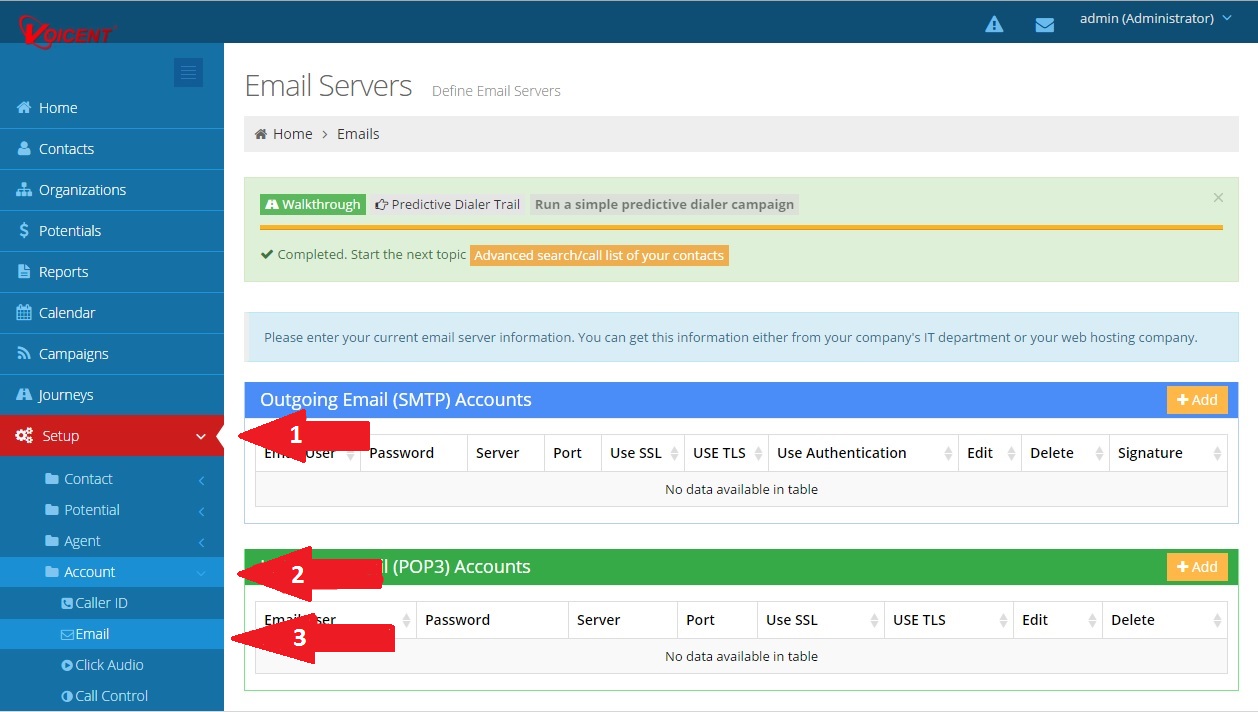This screenshot has width=1258, height=712.
Task: Select Contacts in the sidebar
Action: tap(67, 148)
